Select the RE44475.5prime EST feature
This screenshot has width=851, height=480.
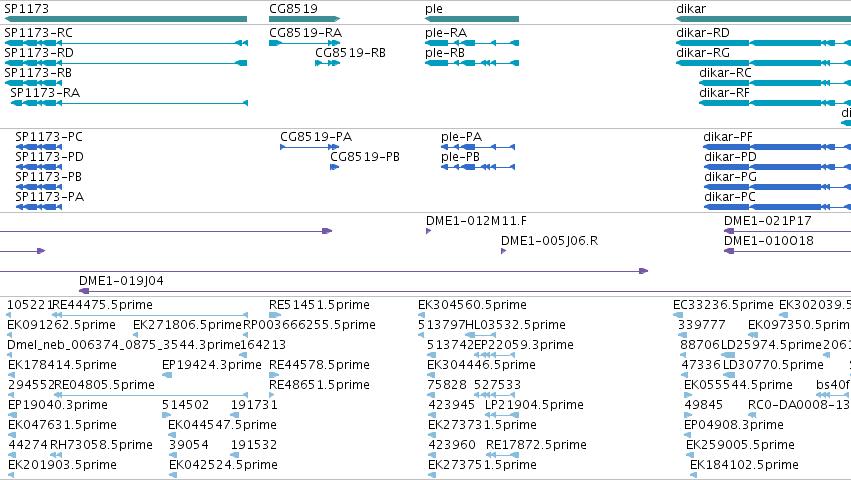tap(149, 315)
